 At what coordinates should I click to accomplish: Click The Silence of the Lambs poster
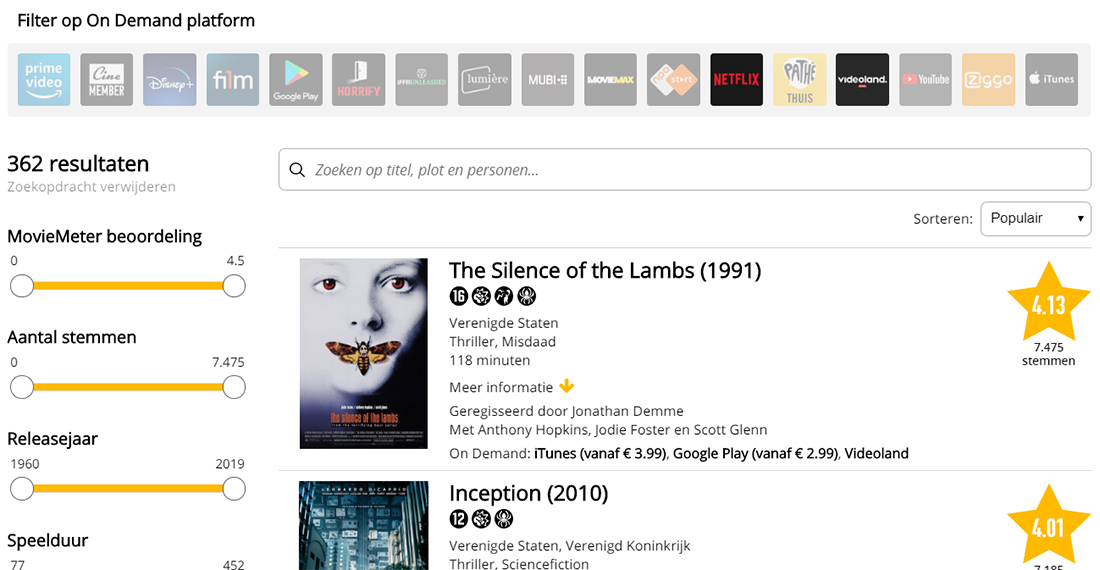pyautogui.click(x=364, y=353)
